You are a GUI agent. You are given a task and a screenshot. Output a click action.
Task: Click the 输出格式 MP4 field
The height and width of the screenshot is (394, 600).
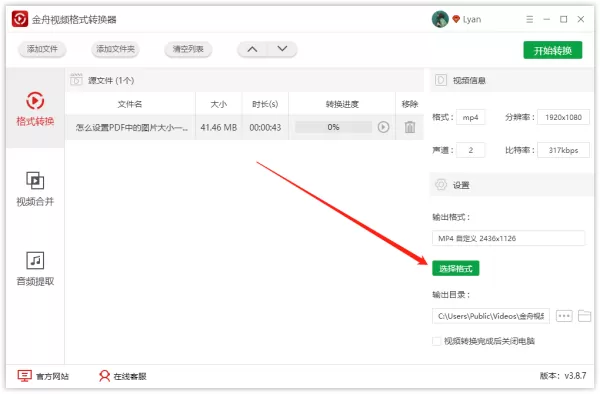[x=509, y=238]
